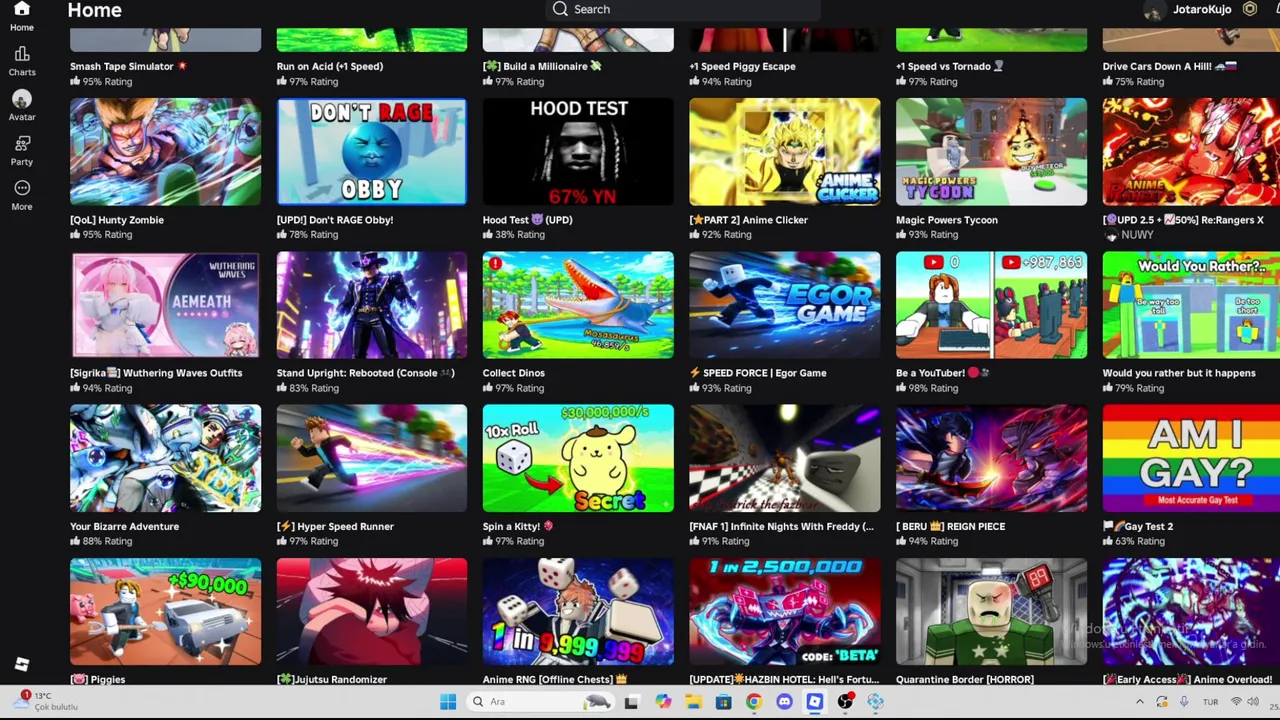Image resolution: width=1280 pixels, height=720 pixels.
Task: Open Your Bizarre Adventure thumbnail
Action: click(166, 458)
